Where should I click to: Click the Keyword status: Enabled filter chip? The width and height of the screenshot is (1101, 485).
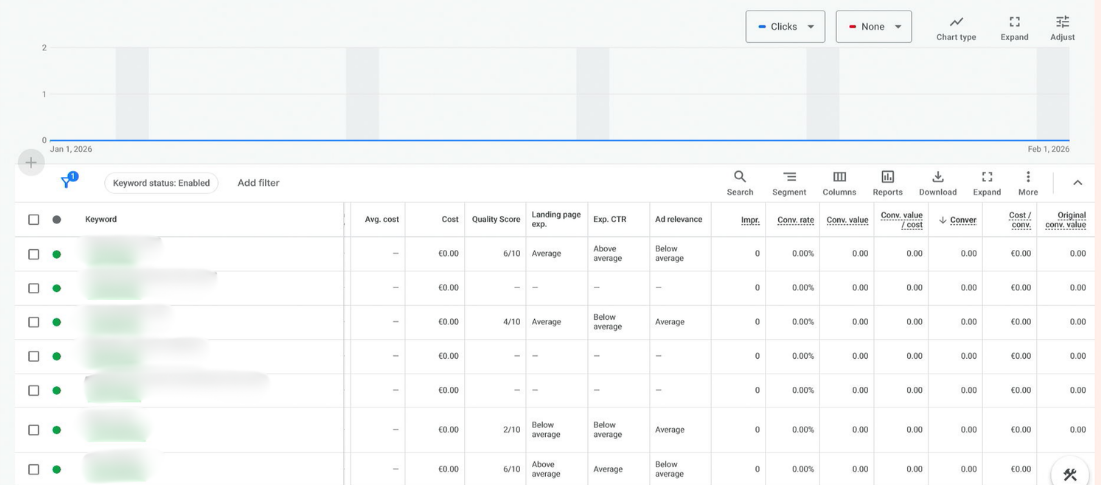point(161,183)
